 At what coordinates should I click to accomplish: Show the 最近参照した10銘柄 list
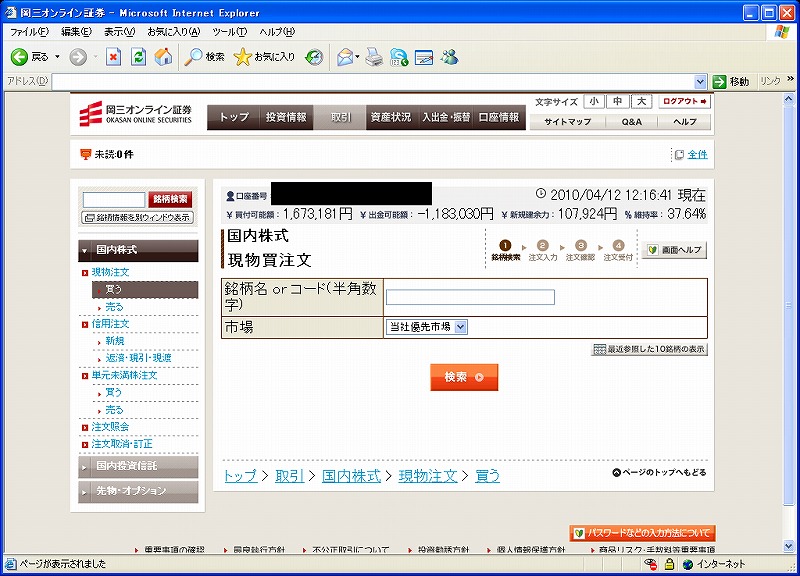click(650, 349)
